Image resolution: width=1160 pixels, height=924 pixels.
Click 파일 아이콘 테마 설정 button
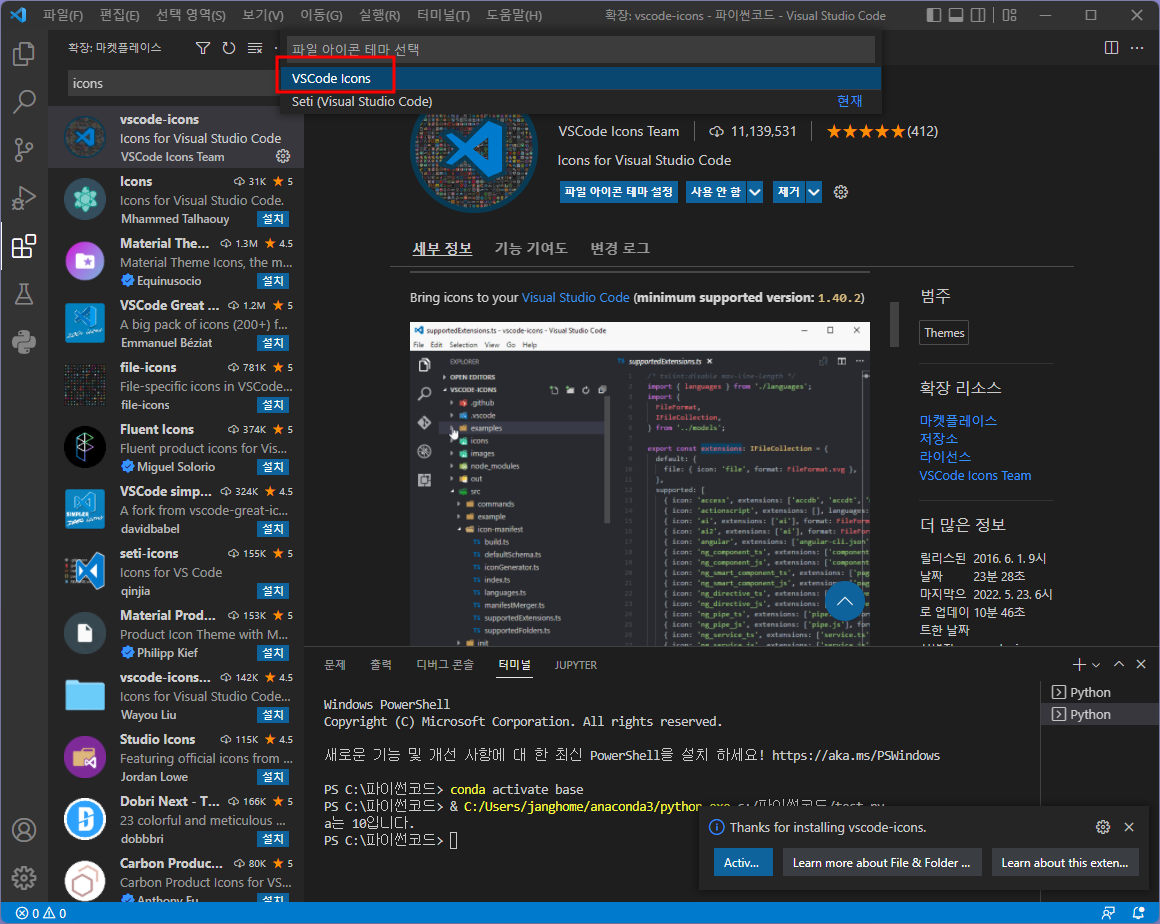pyautogui.click(x=618, y=192)
